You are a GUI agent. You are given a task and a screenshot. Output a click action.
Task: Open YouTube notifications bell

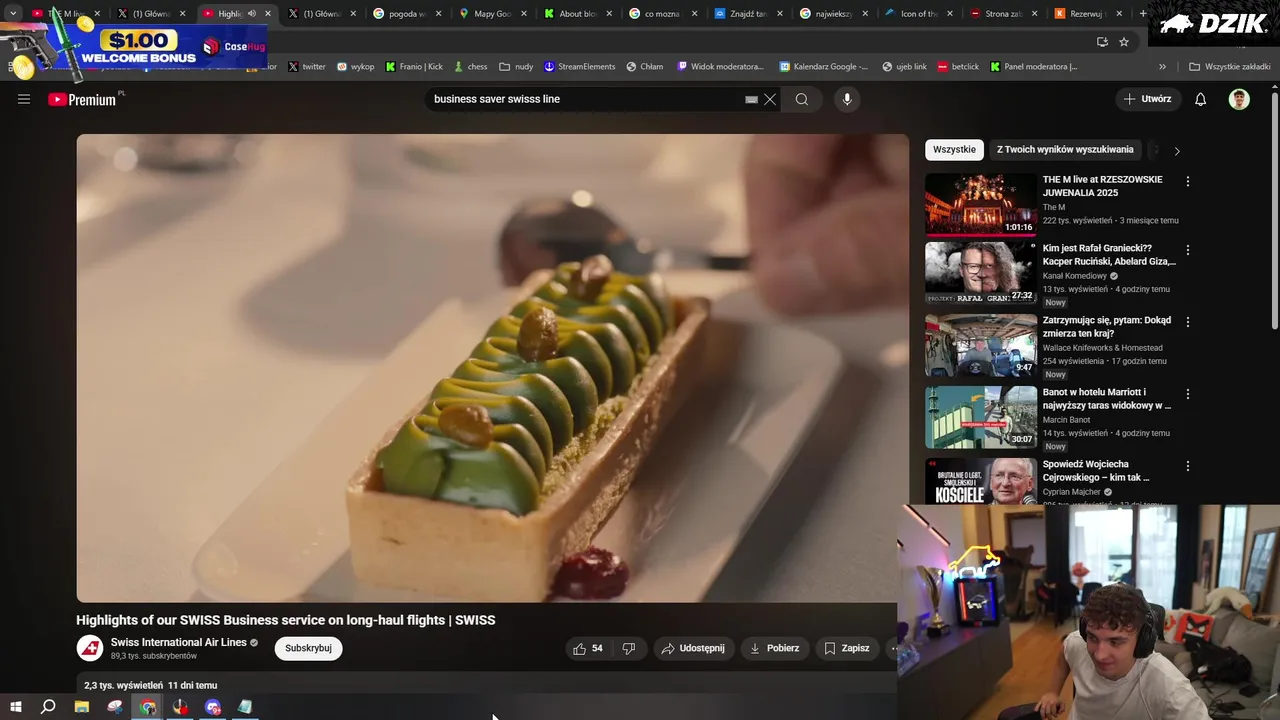click(1201, 99)
